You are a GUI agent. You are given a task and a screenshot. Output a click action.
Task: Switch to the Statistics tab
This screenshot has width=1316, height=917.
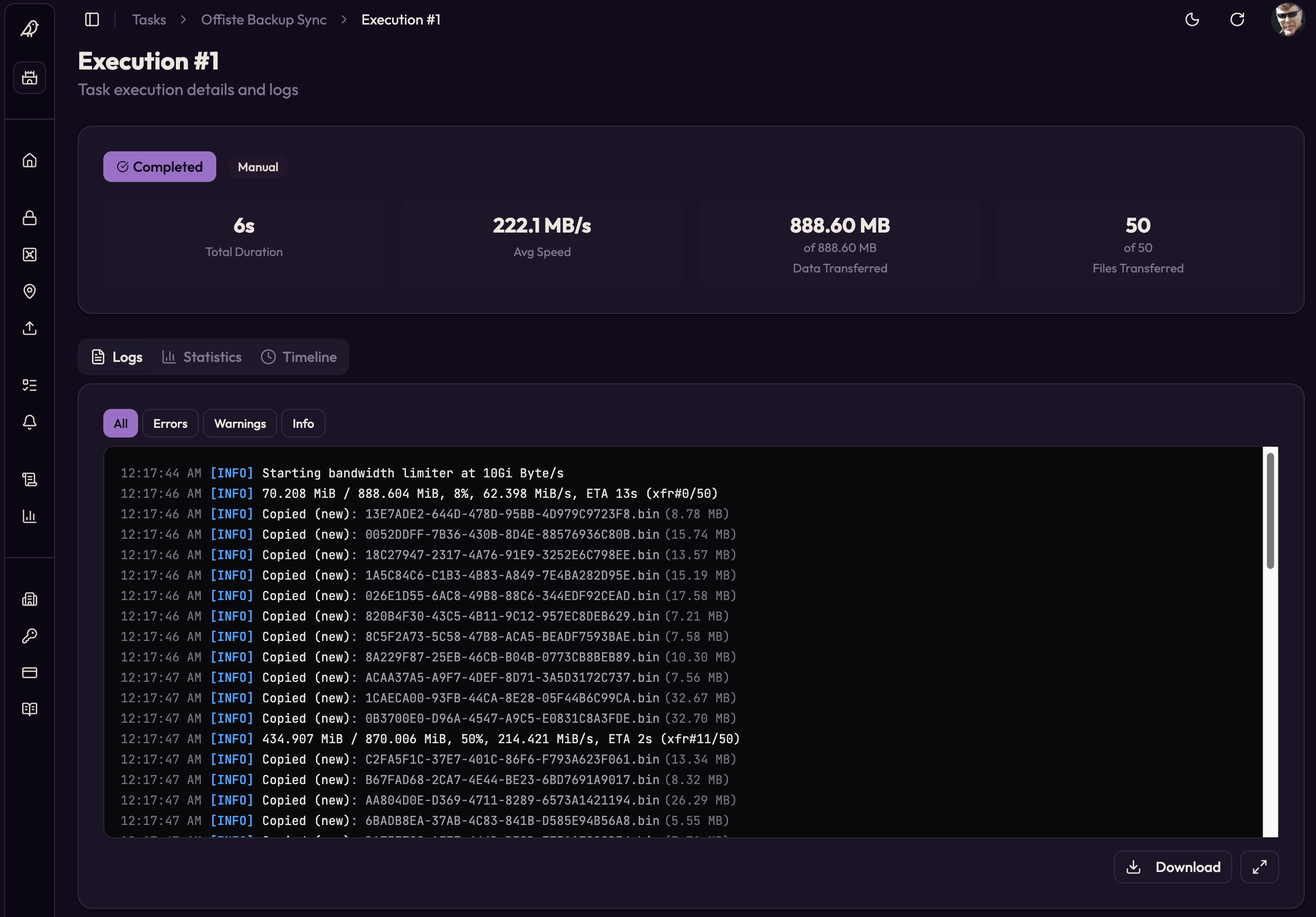tap(202, 357)
